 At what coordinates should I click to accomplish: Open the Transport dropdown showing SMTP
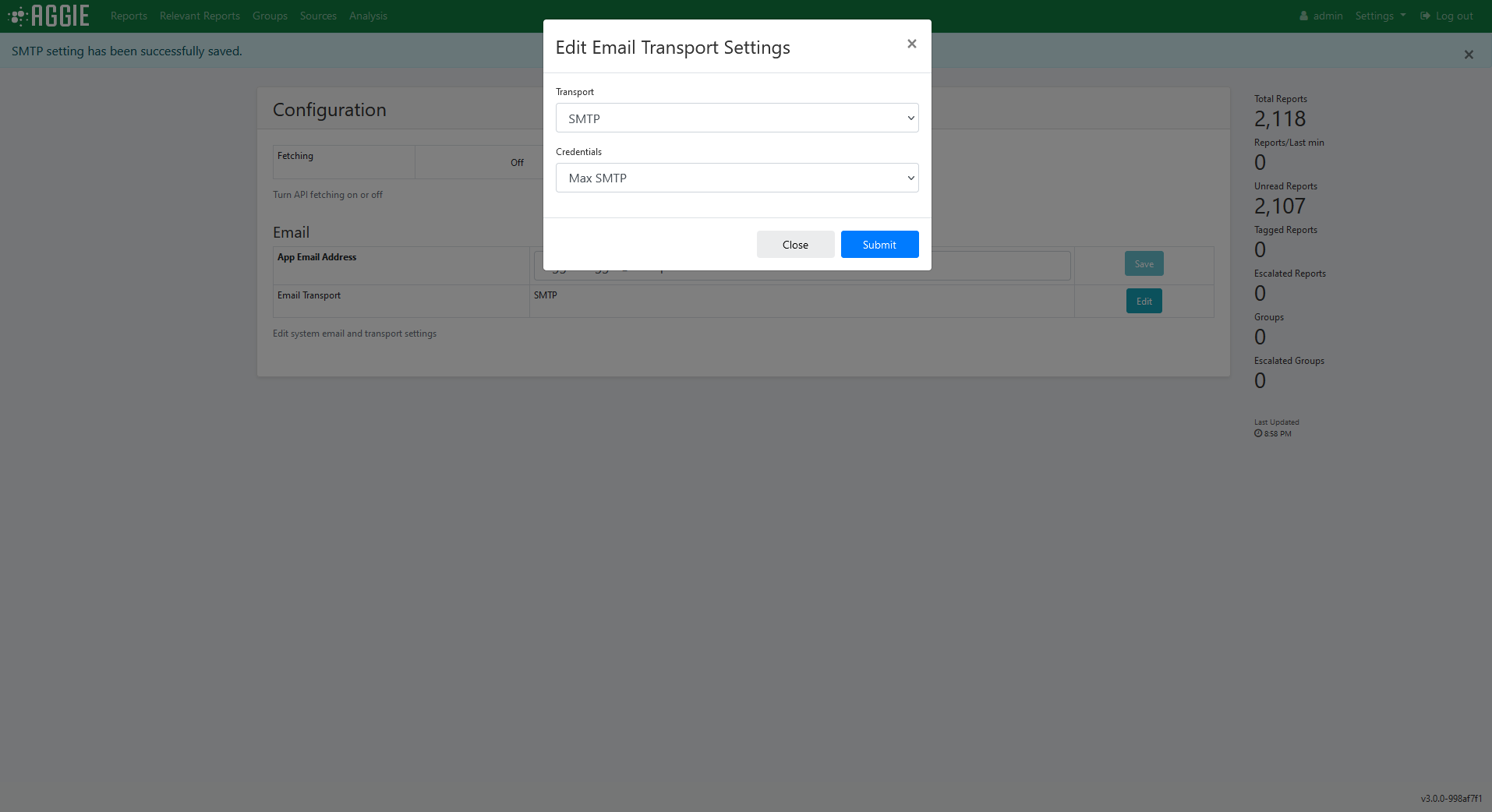coord(737,118)
